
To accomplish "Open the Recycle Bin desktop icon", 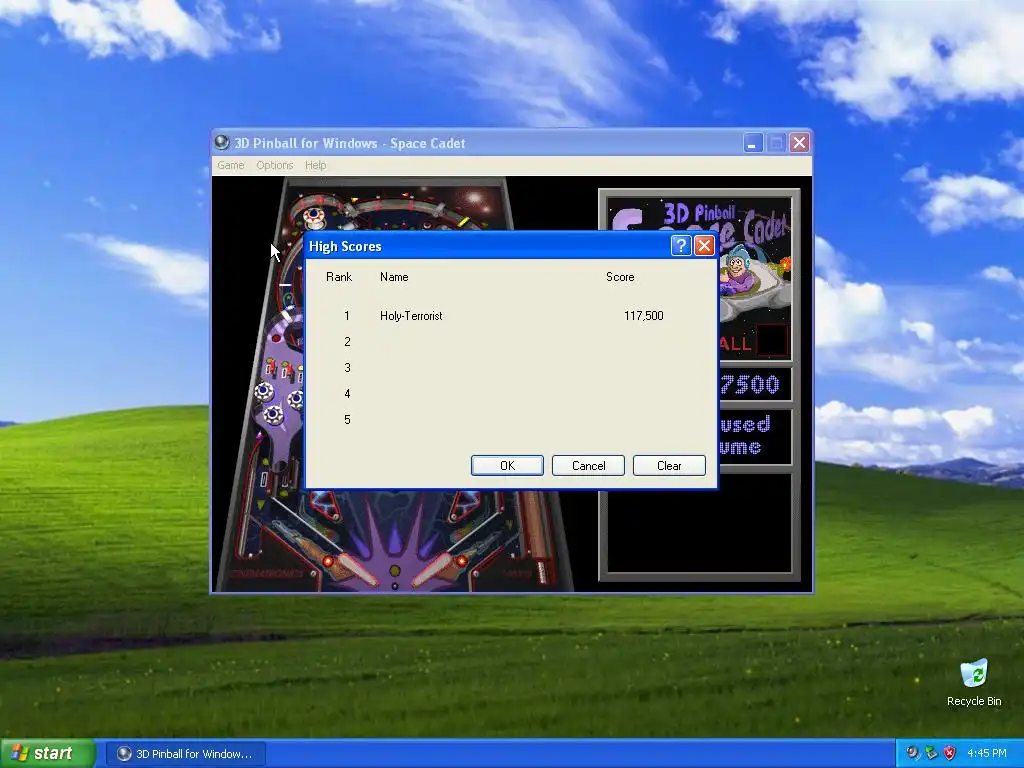I will click(974, 683).
